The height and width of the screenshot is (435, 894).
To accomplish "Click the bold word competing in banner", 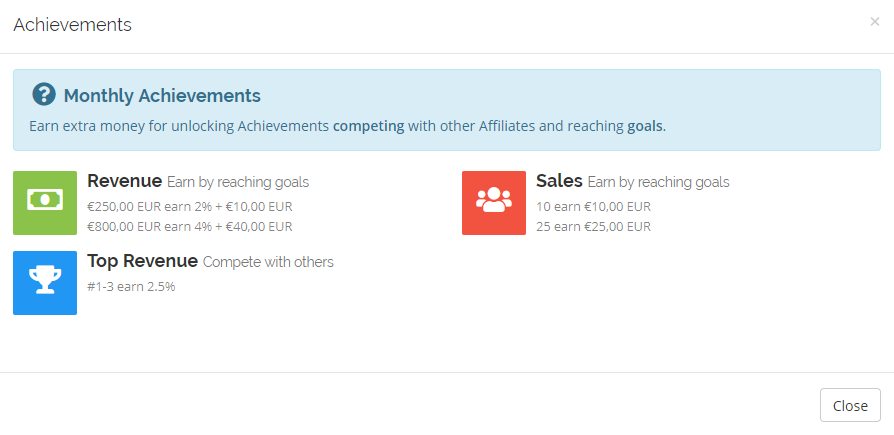I will click(x=368, y=126).
